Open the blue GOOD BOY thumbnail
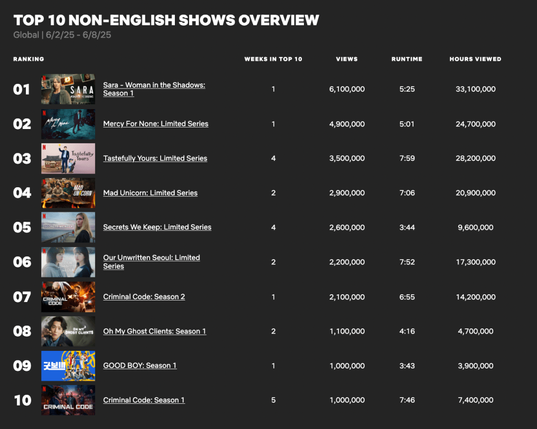This screenshot has height=429, width=537. point(68,366)
